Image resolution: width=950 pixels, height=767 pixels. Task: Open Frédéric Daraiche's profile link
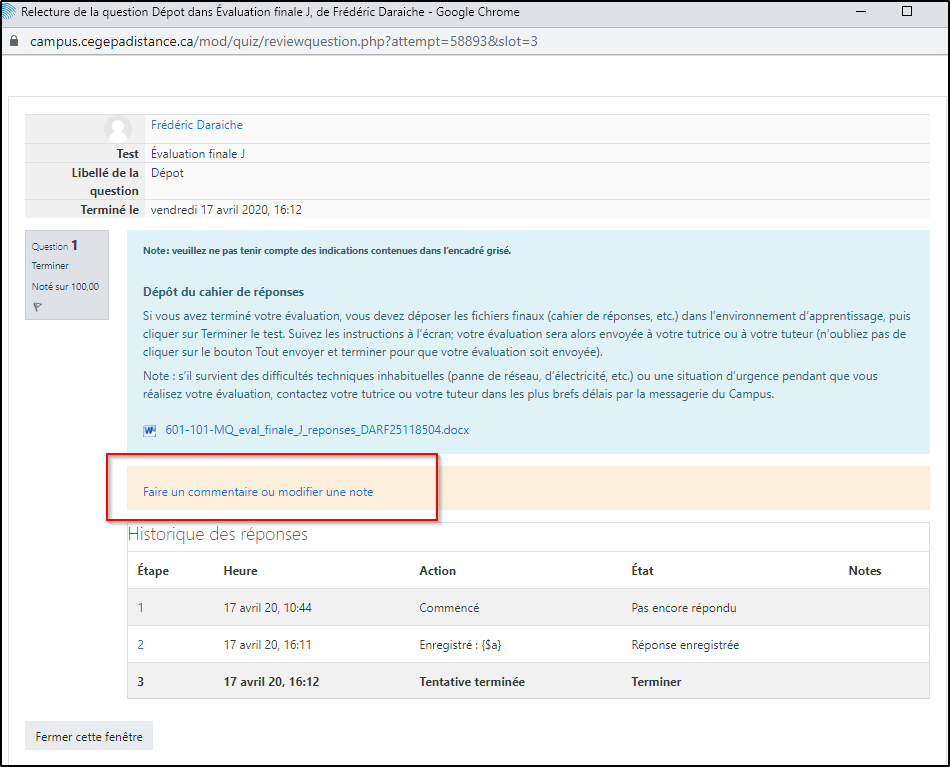(x=196, y=125)
